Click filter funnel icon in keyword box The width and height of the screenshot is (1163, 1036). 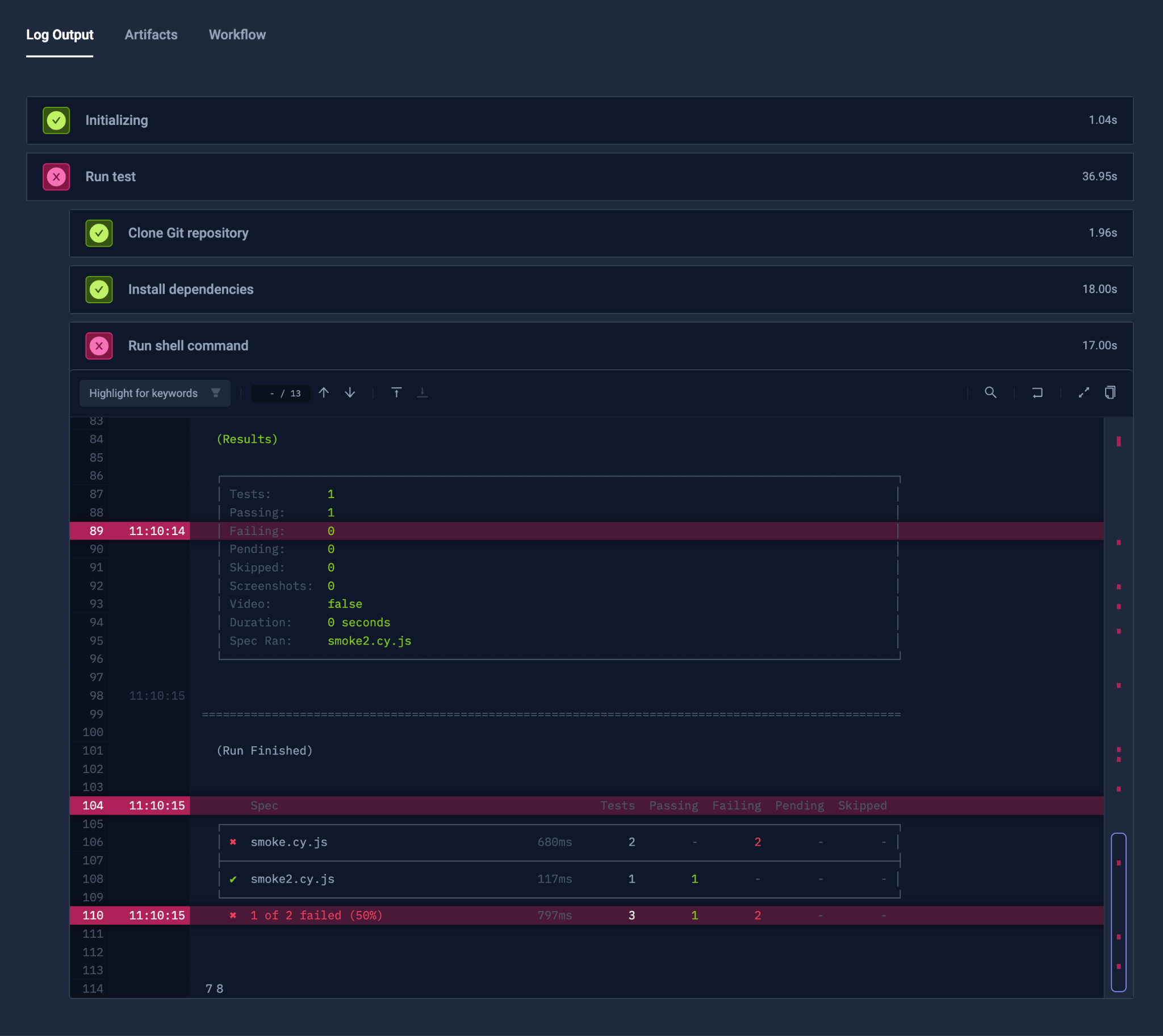coord(216,393)
